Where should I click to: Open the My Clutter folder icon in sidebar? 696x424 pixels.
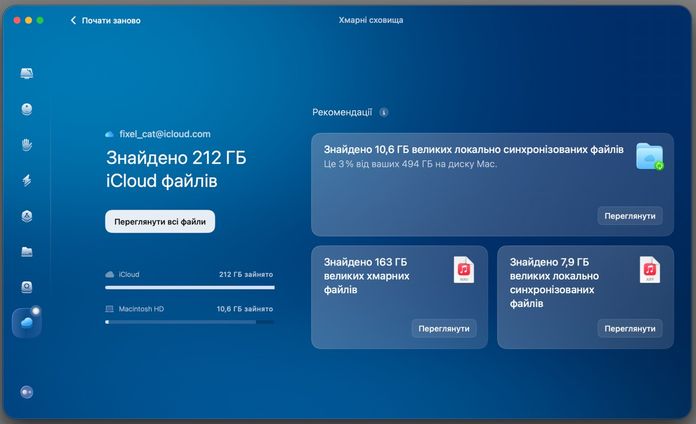click(27, 252)
